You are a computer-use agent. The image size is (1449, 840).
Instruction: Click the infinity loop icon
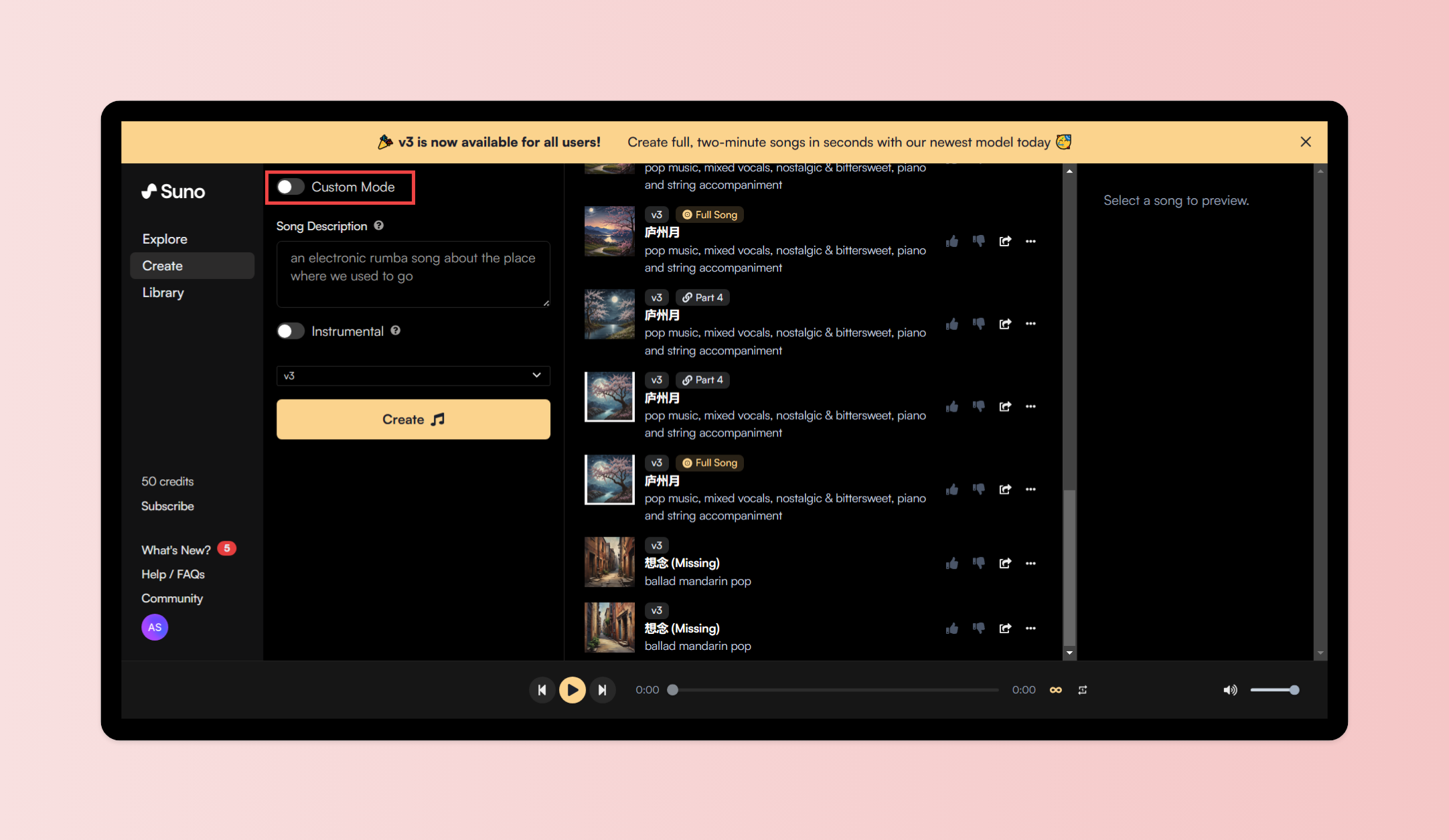point(1055,689)
